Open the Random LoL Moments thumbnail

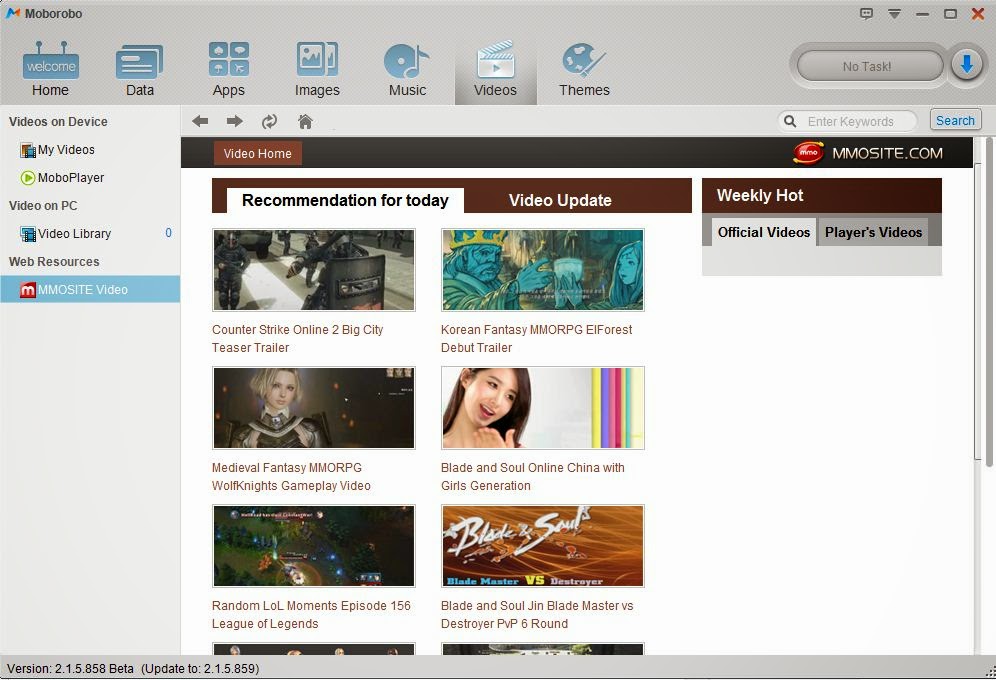point(314,546)
